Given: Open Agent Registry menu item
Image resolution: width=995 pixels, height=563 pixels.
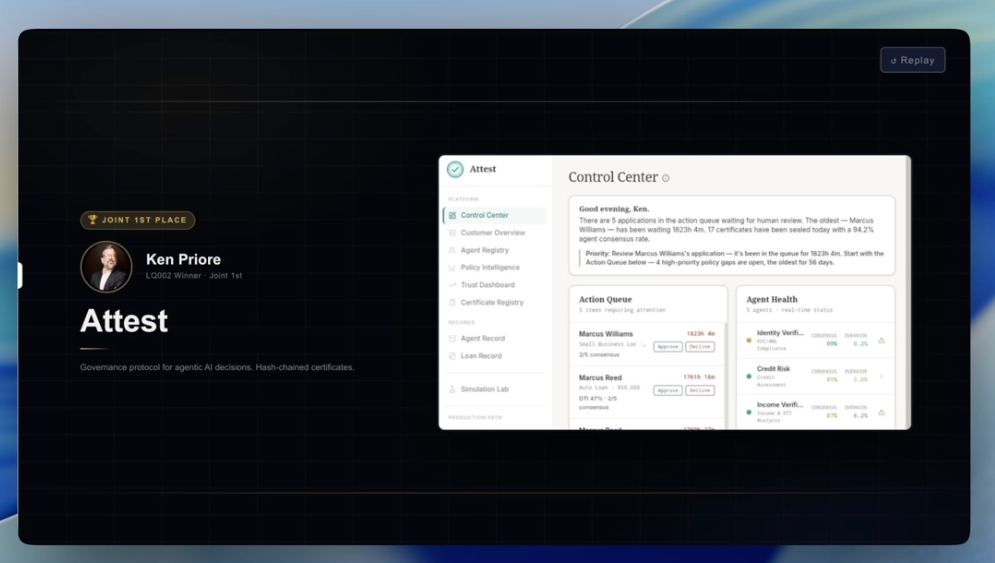Looking at the screenshot, I should pyautogui.click(x=494, y=250).
